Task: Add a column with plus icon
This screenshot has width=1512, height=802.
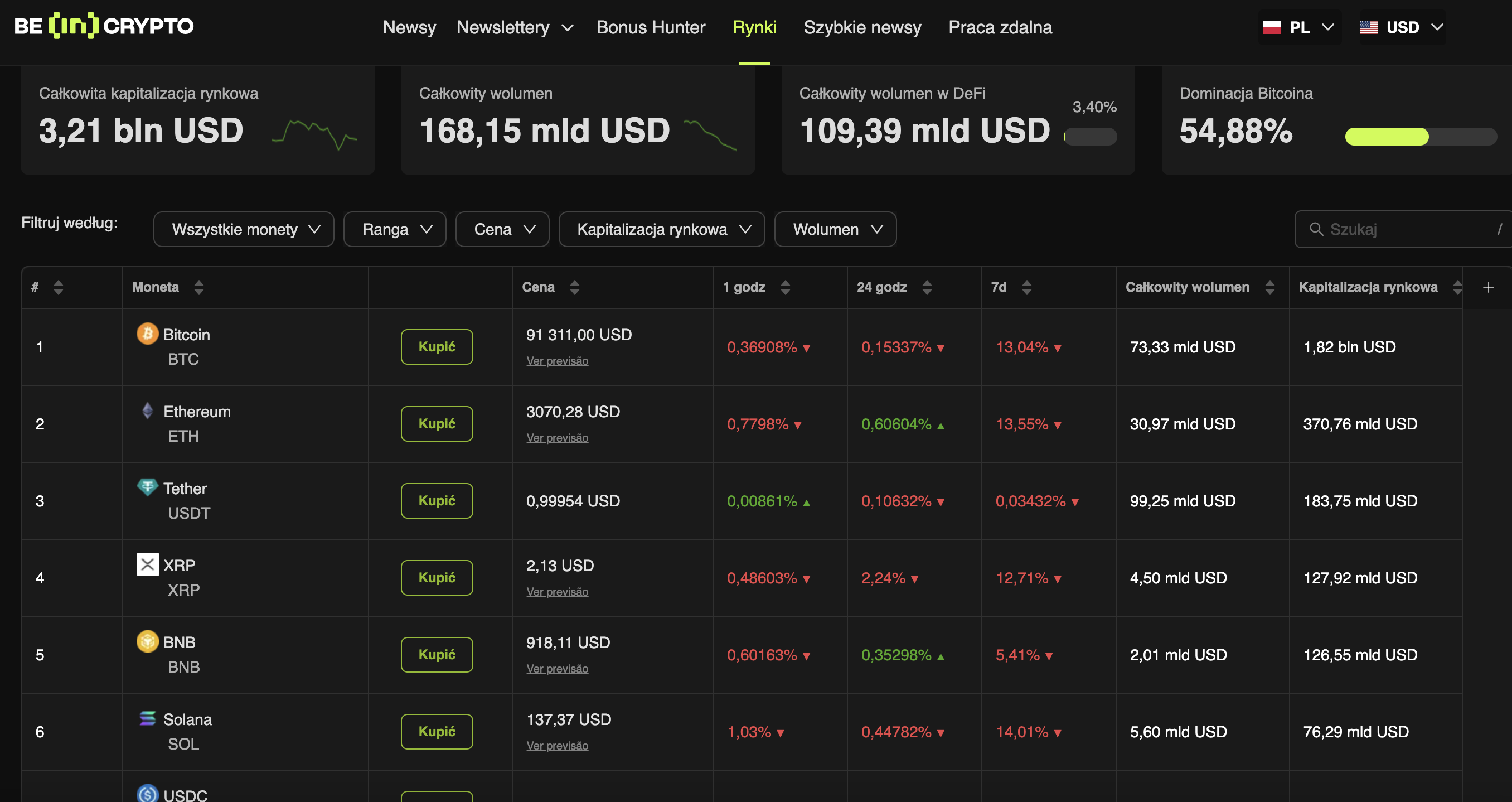Action: (1488, 287)
